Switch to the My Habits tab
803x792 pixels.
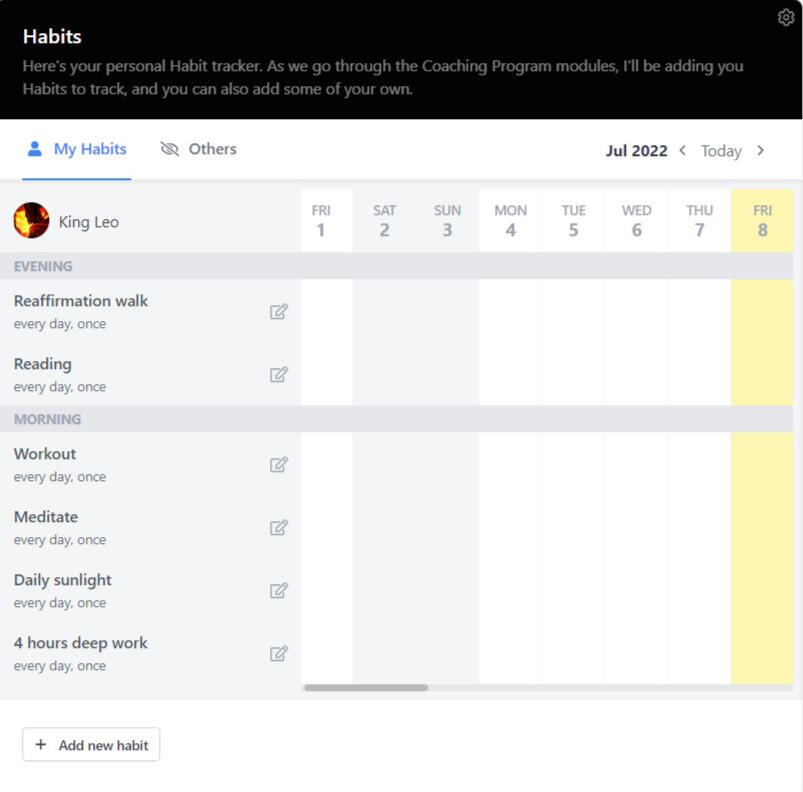click(77, 149)
